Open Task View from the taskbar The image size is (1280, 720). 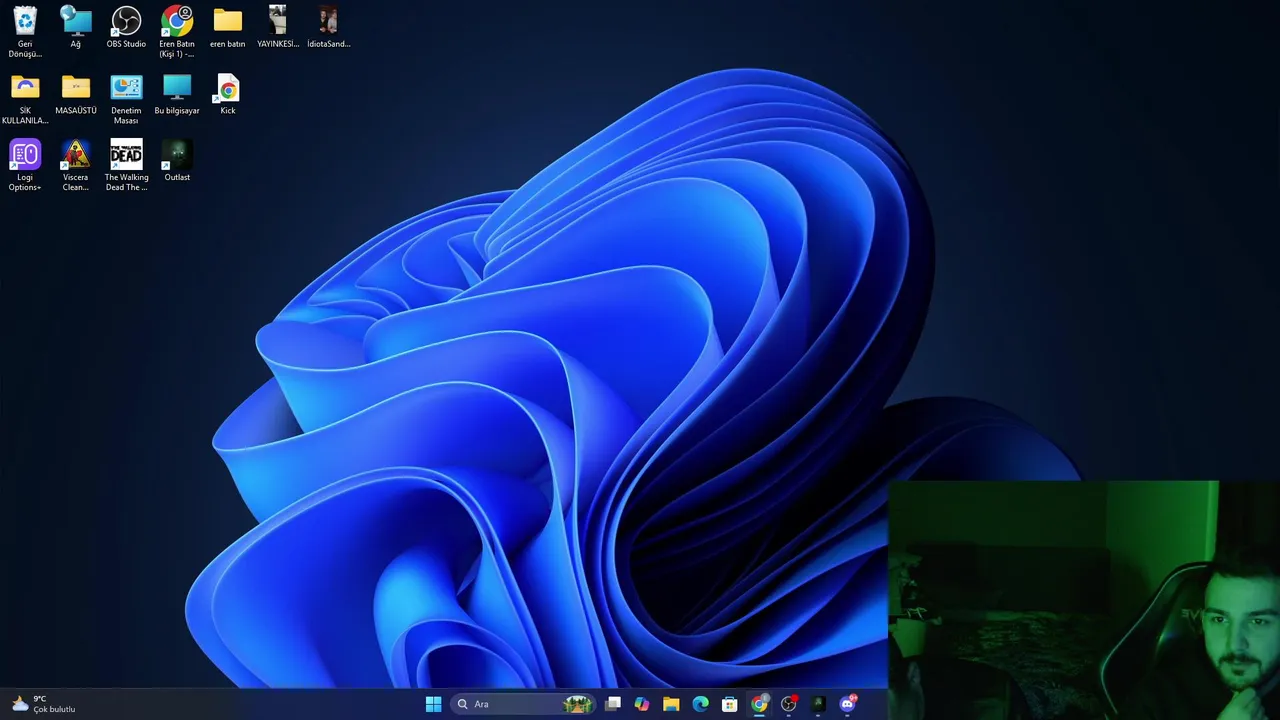tap(613, 704)
